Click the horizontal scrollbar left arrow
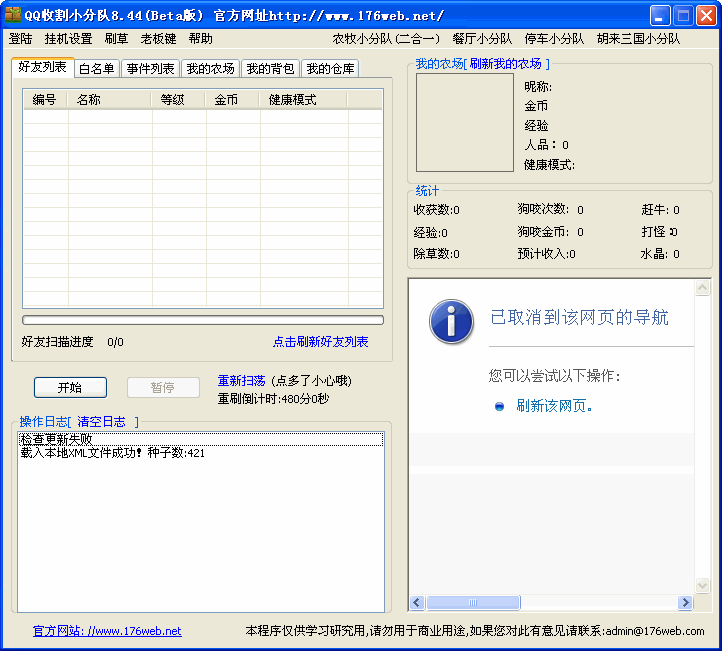This screenshot has width=722, height=651. click(417, 603)
